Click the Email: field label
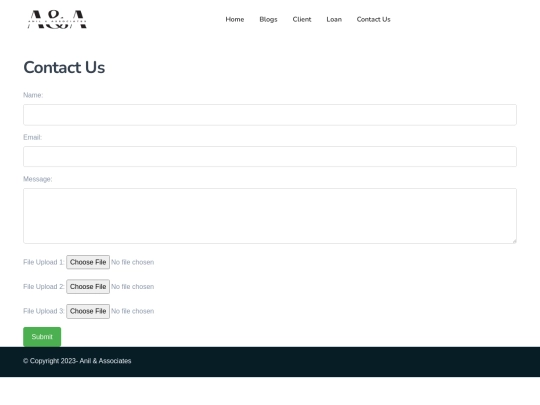The width and height of the screenshot is (540, 405). click(33, 137)
